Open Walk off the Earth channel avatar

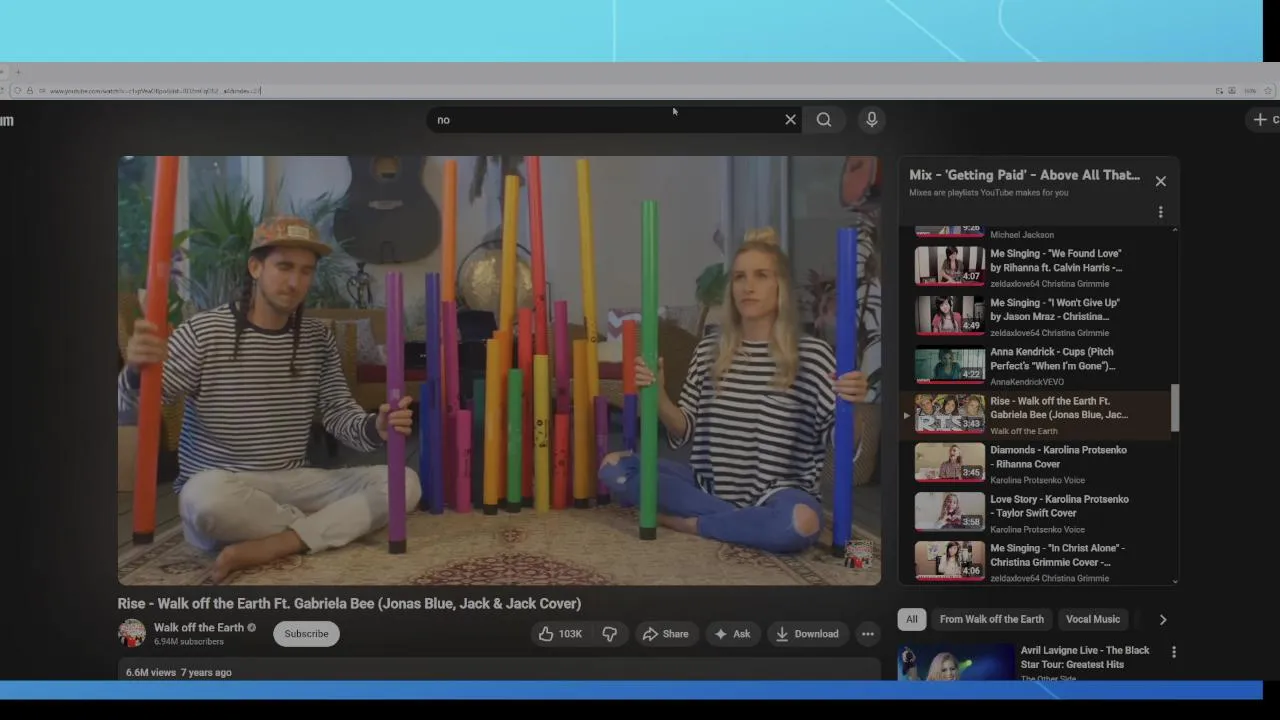tap(132, 633)
